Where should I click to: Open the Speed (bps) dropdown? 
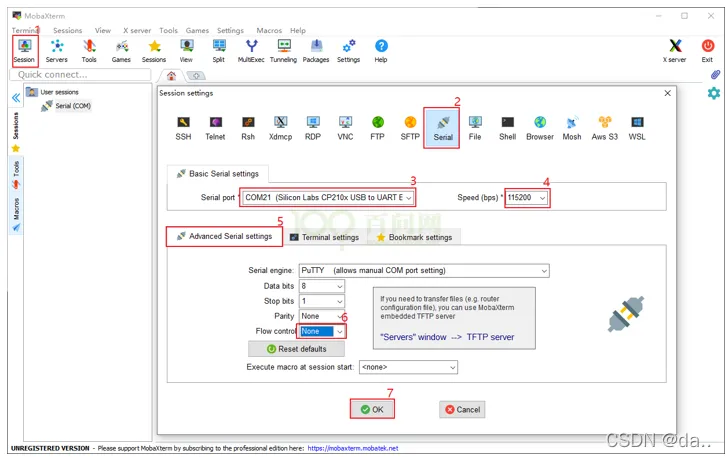(x=527, y=198)
